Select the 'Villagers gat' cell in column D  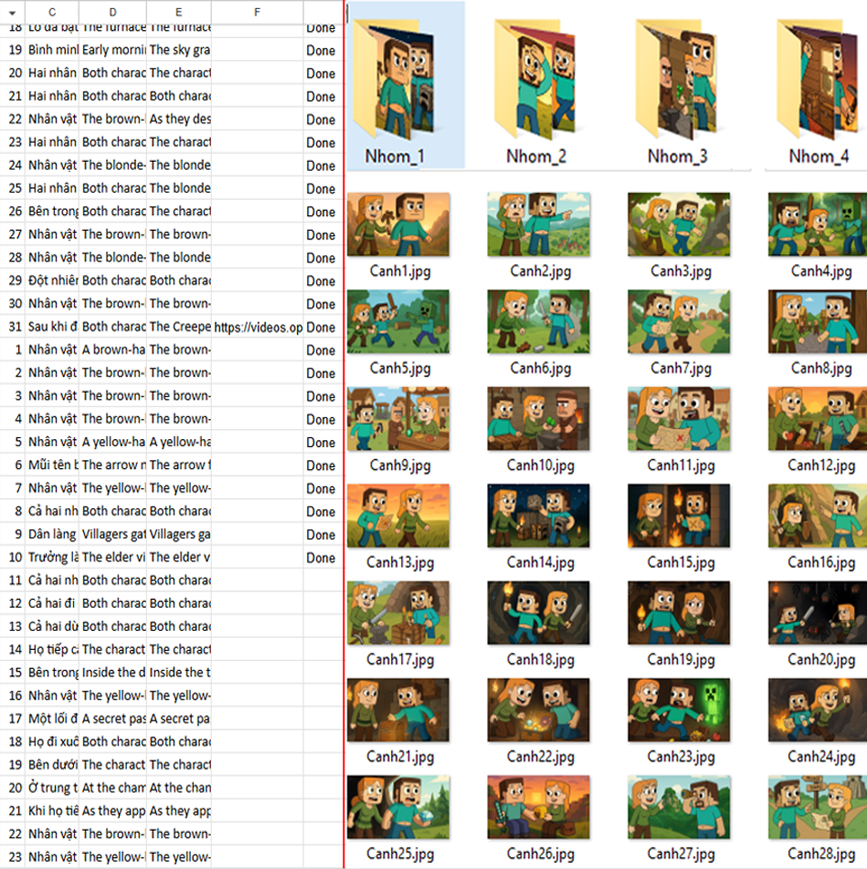113,534
